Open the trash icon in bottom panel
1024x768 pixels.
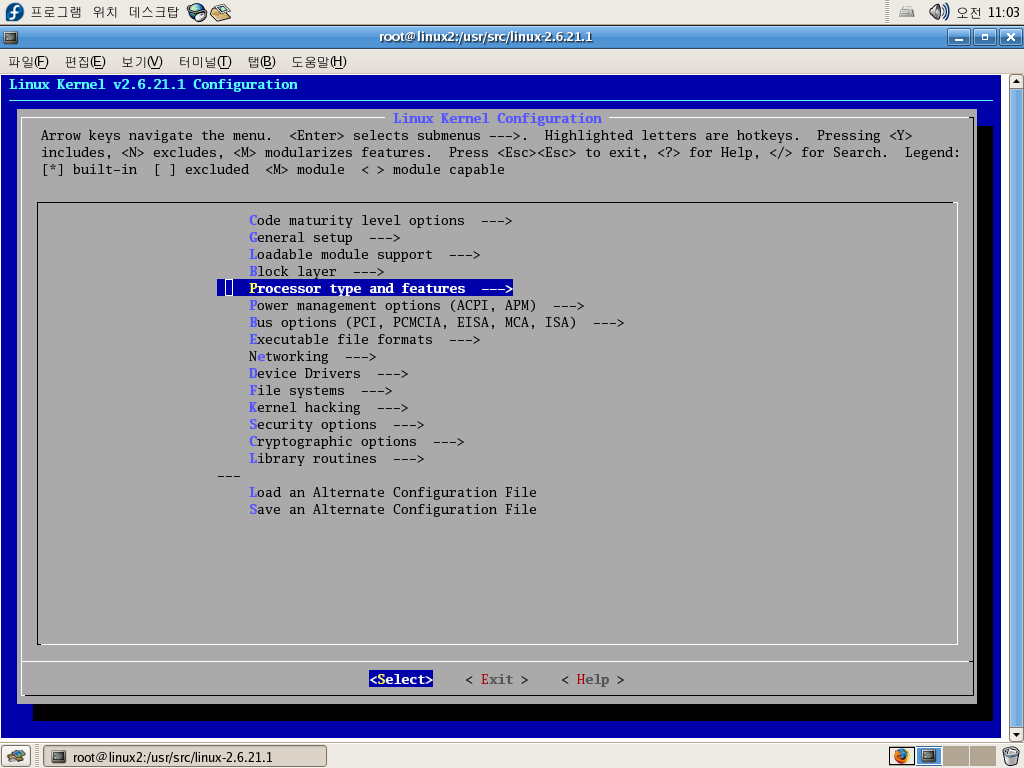click(x=1011, y=756)
